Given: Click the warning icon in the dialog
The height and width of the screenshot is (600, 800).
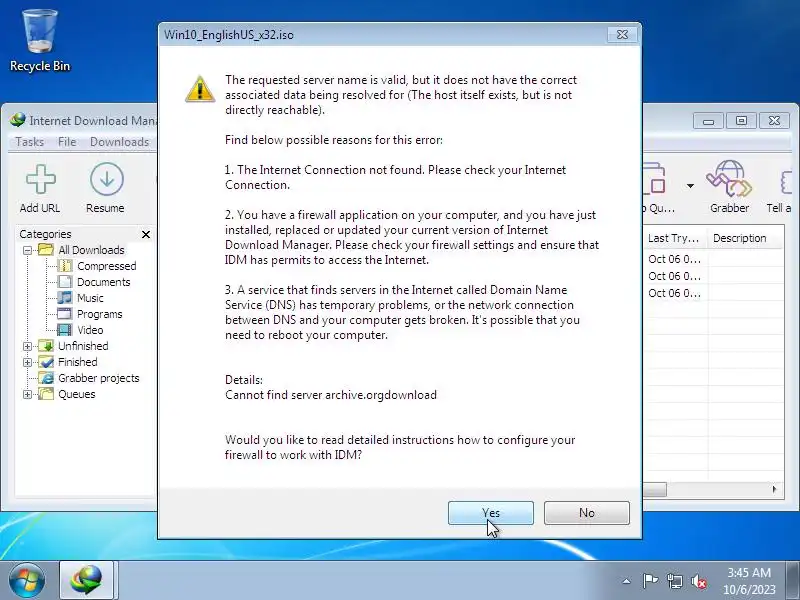Looking at the screenshot, I should click(x=200, y=89).
